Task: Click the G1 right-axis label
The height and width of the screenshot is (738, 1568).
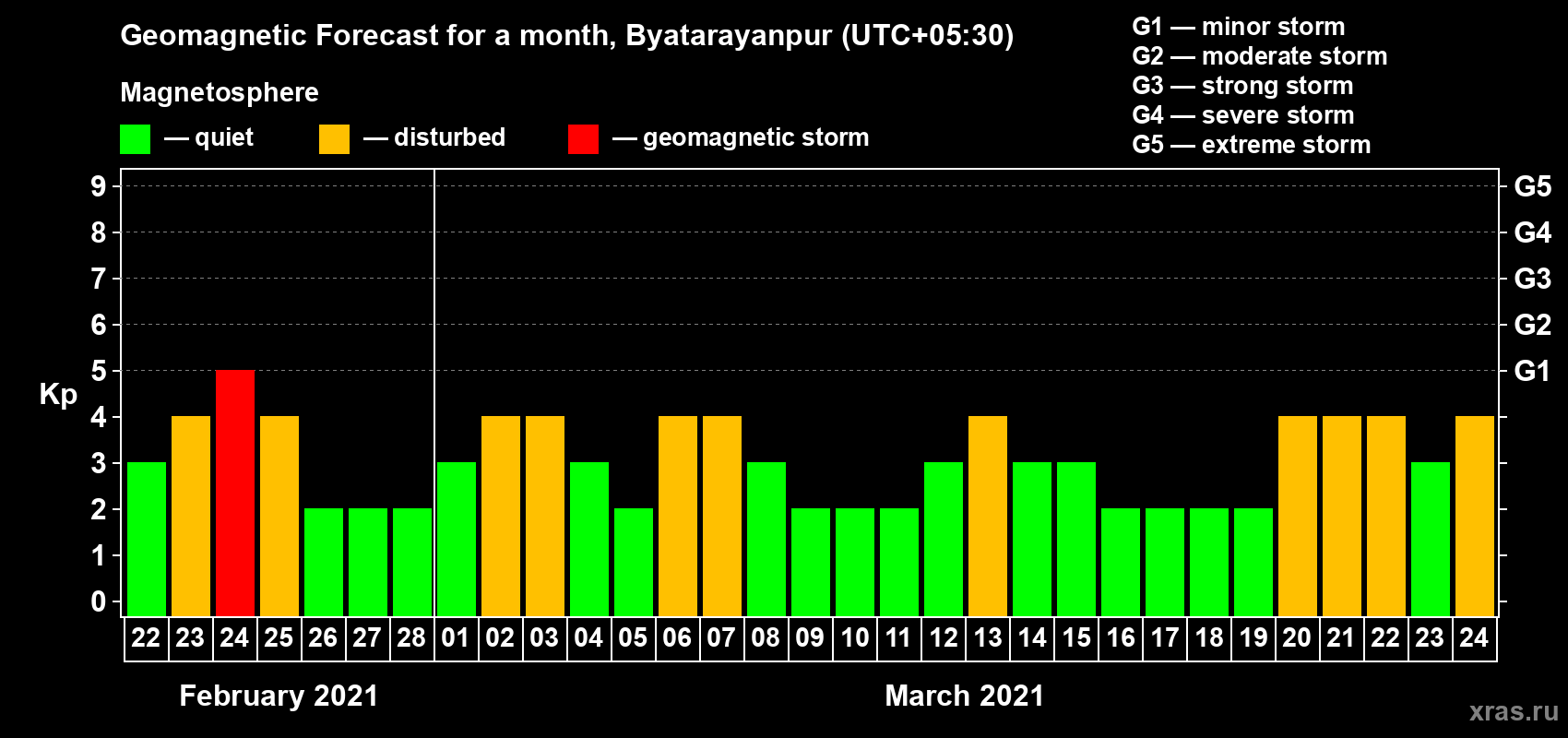Action: click(x=1533, y=371)
